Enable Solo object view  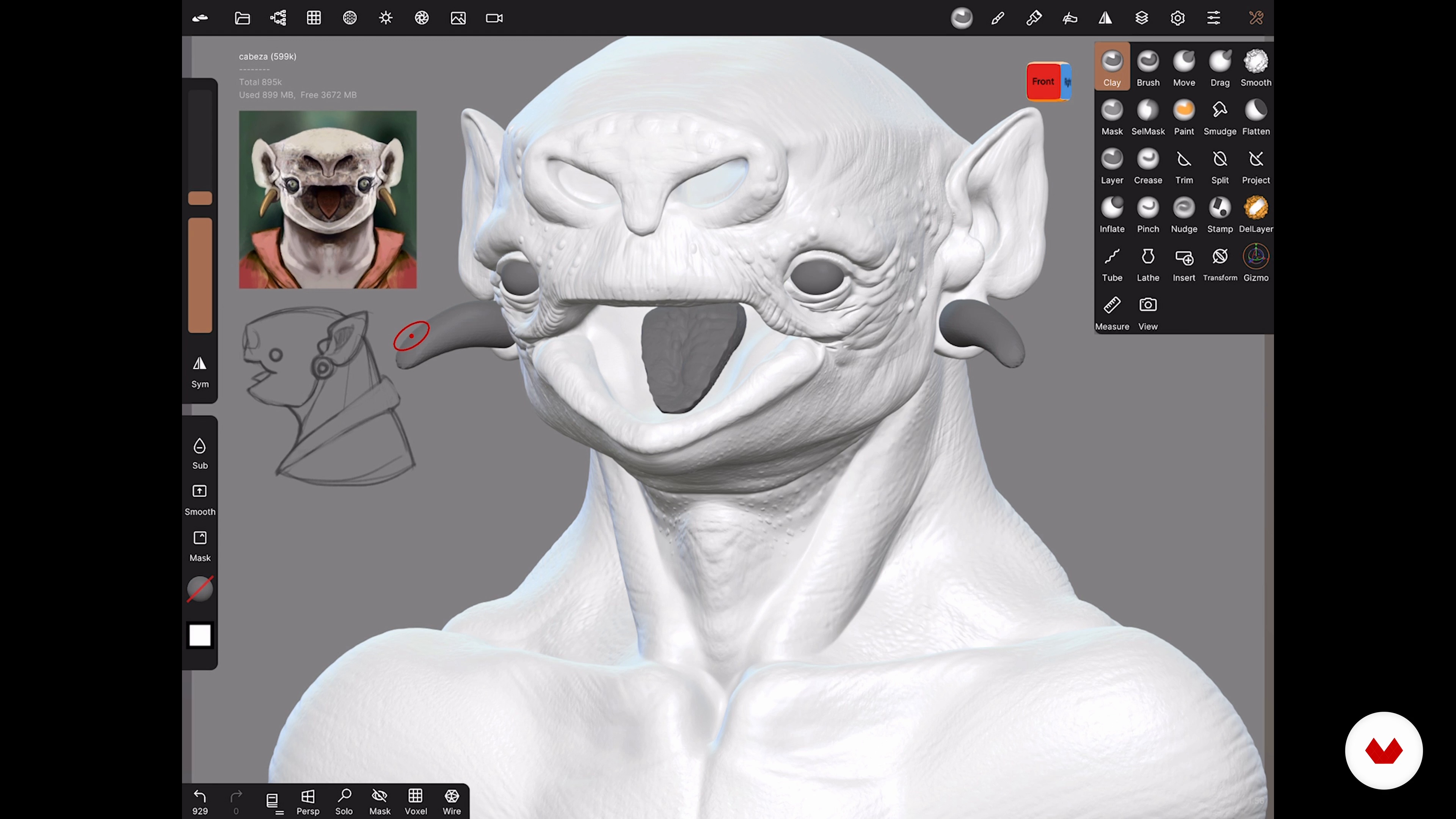(x=344, y=801)
